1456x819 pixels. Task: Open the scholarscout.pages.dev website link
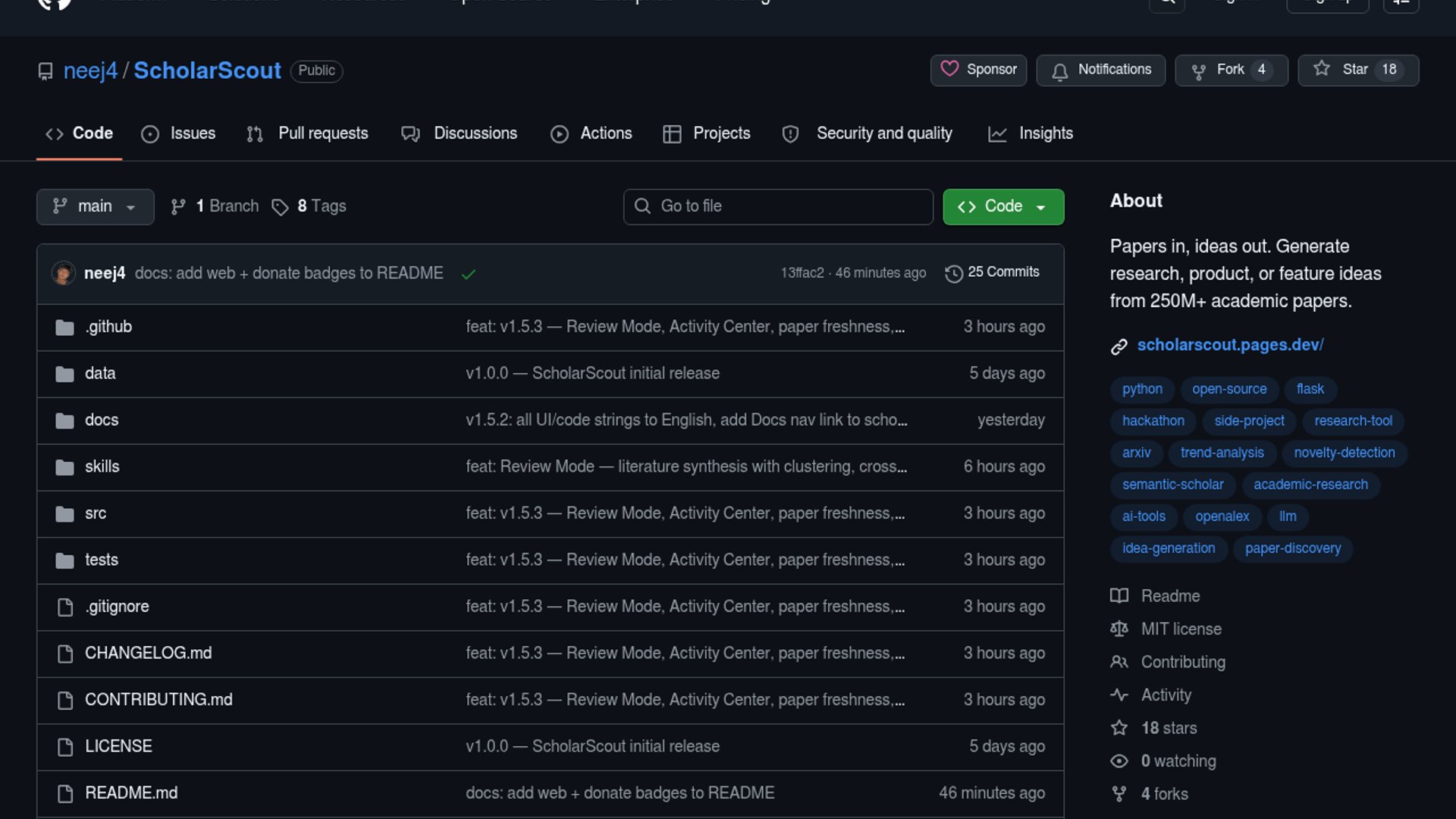click(1230, 345)
